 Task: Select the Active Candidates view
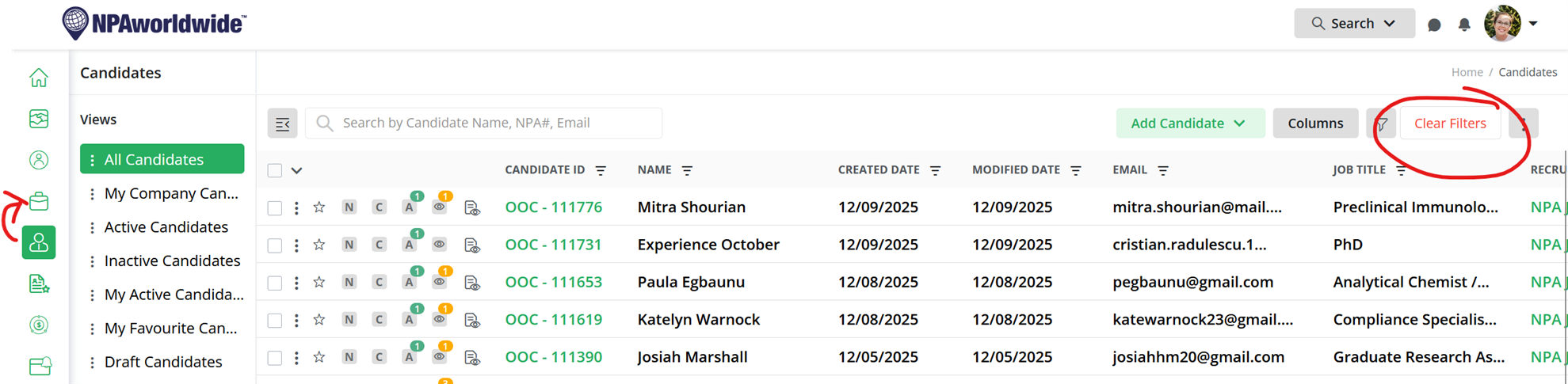pos(166,227)
